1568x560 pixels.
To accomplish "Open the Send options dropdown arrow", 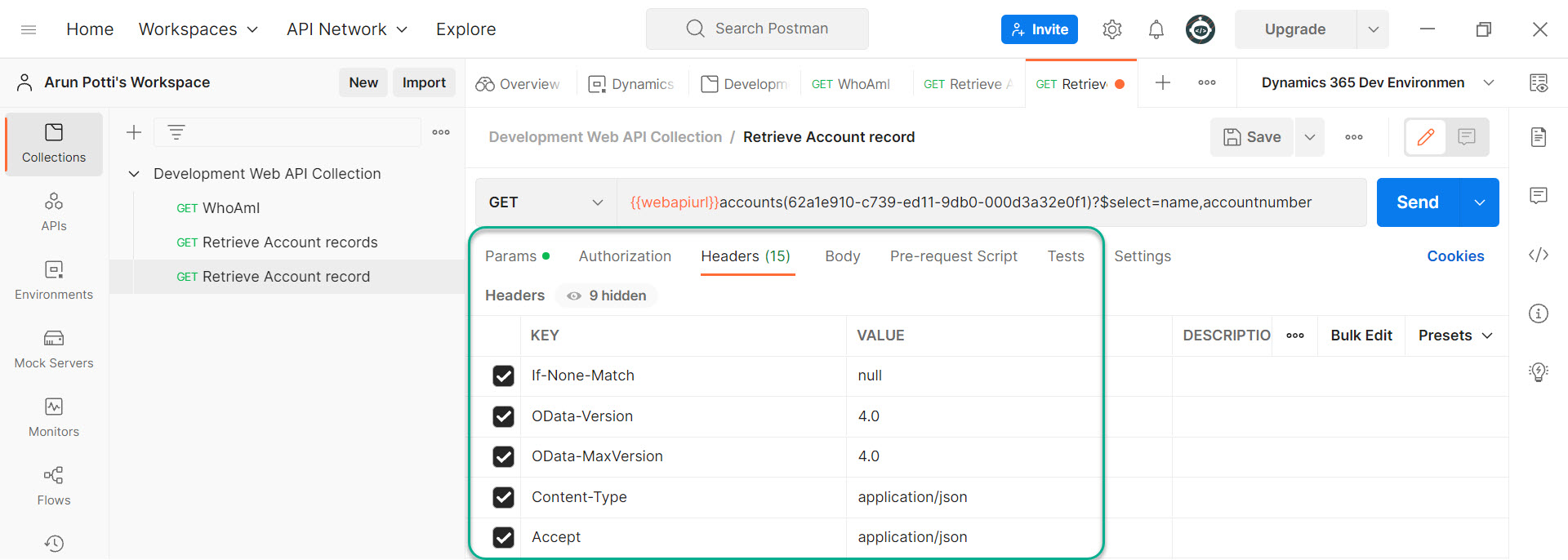I will coord(1480,202).
